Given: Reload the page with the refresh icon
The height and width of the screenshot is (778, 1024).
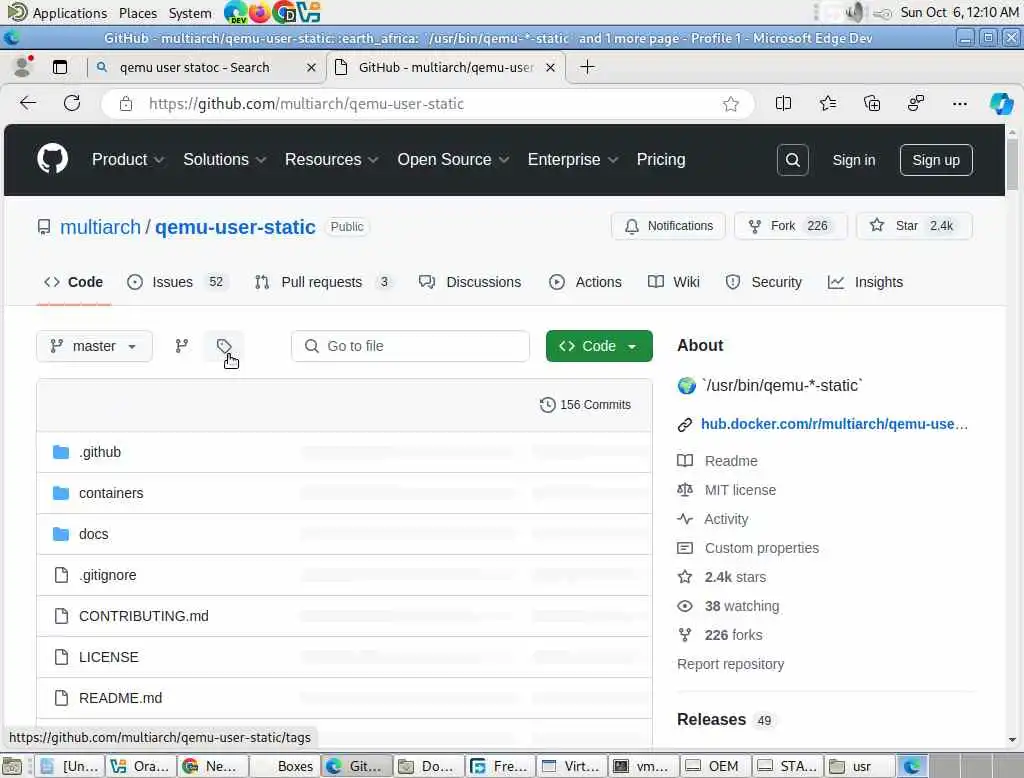Looking at the screenshot, I should 72,103.
